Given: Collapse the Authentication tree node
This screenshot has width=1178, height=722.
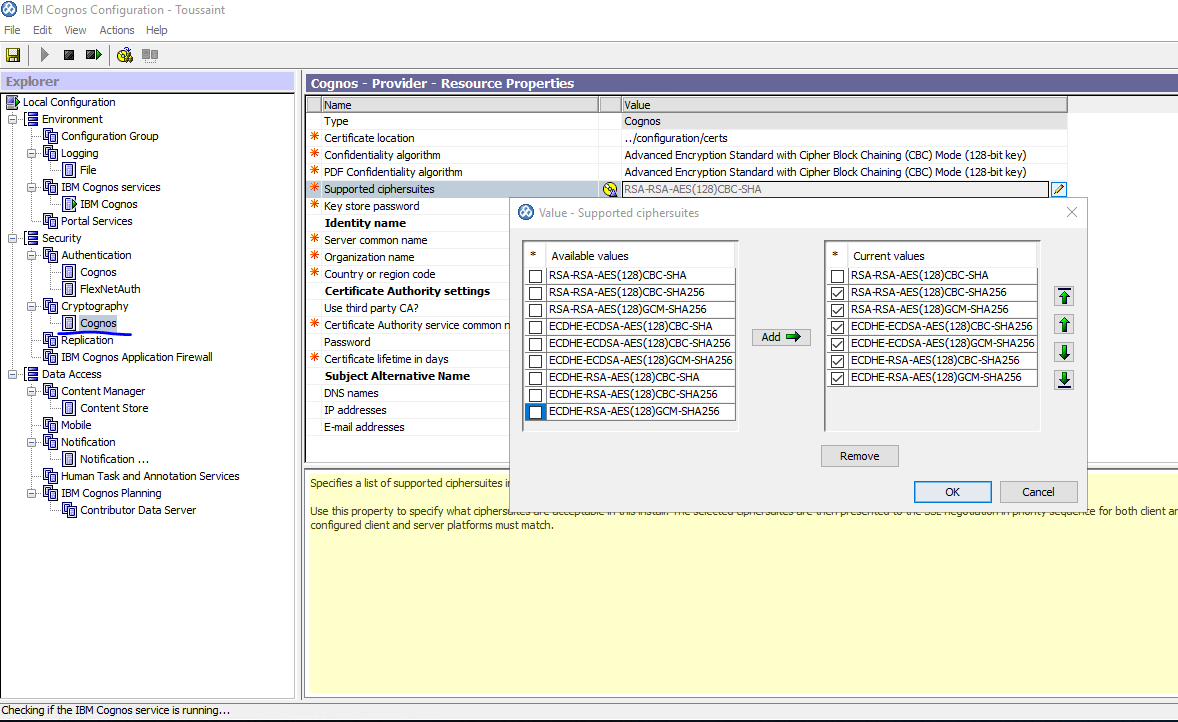Looking at the screenshot, I should pos(32,255).
